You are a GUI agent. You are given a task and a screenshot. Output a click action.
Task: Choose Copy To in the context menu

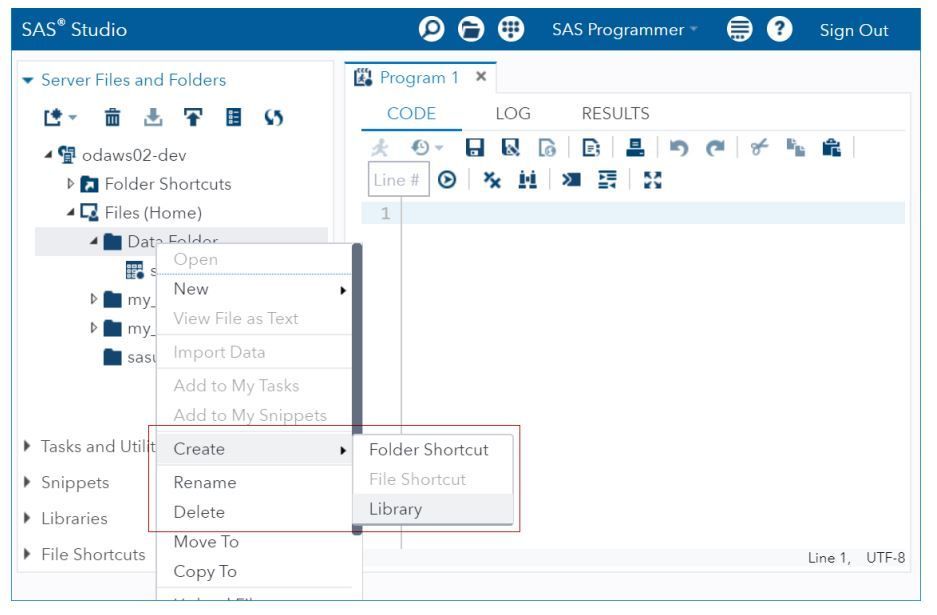(x=254, y=571)
